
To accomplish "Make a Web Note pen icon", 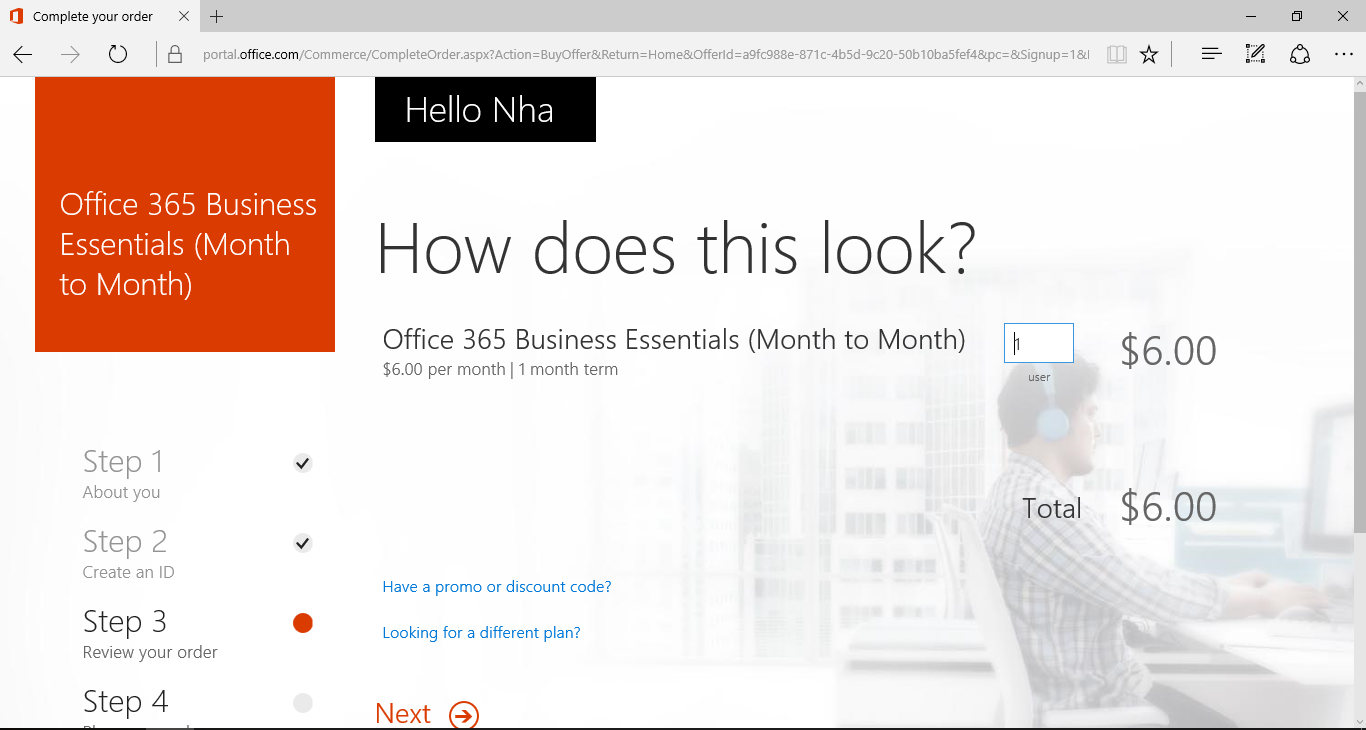I will point(1255,55).
